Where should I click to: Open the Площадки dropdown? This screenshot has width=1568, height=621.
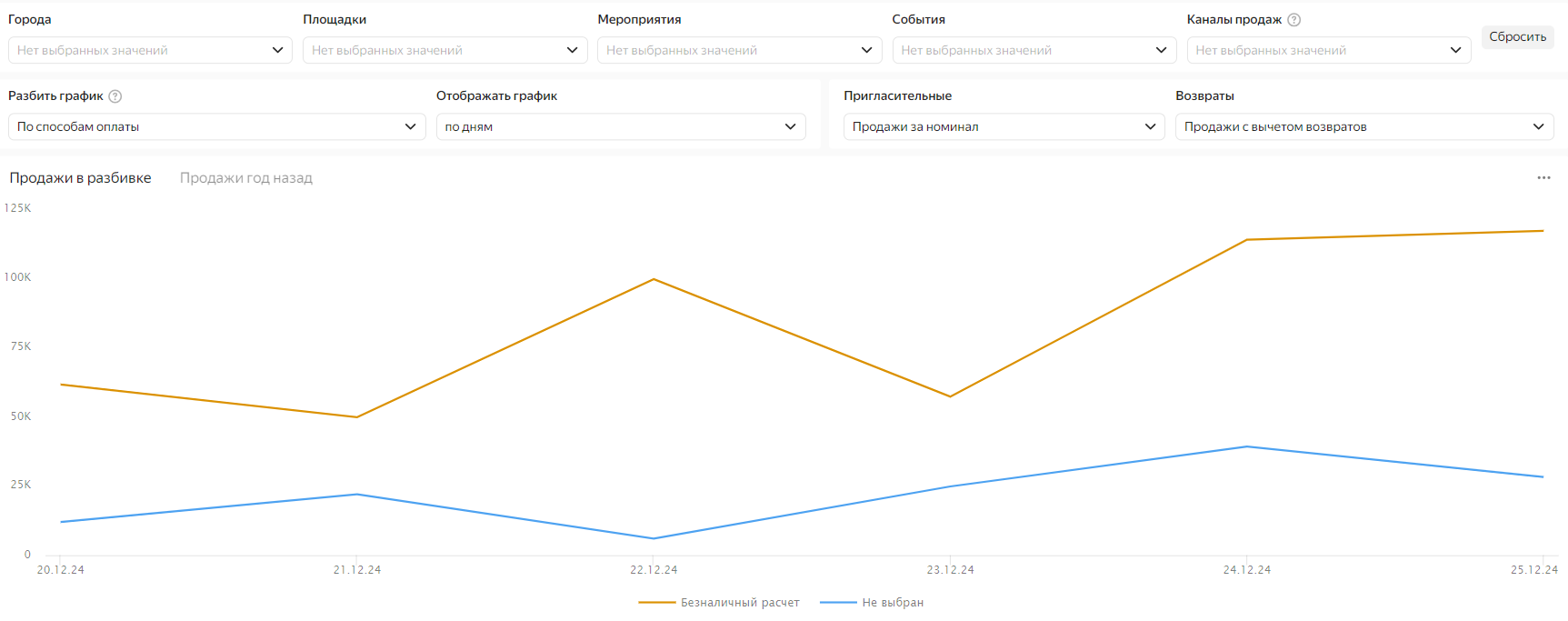(444, 50)
